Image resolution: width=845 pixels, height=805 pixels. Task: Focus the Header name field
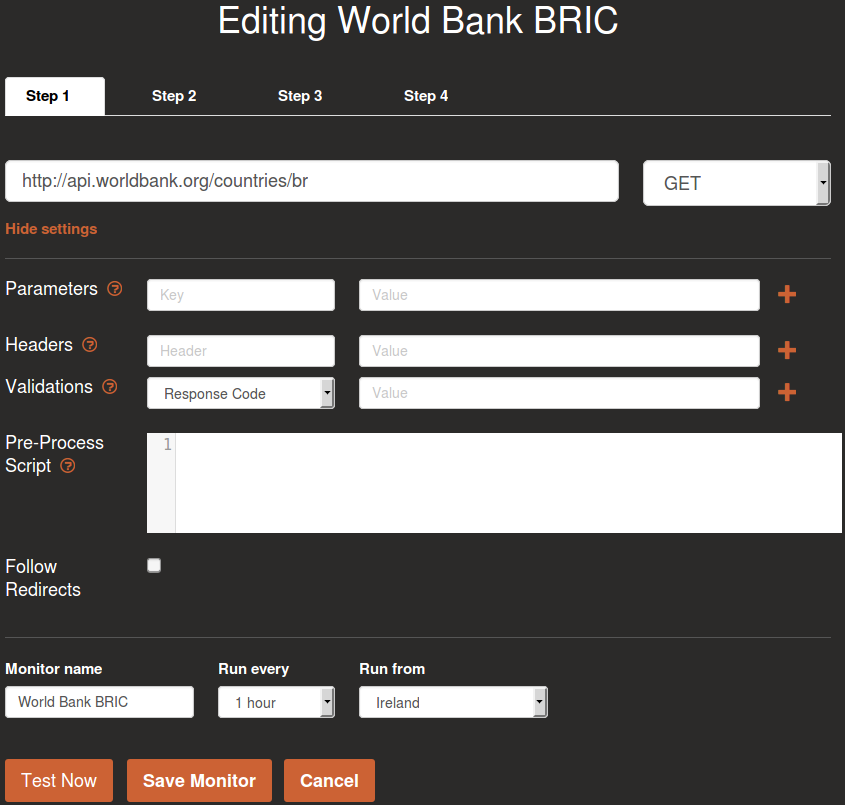pos(240,351)
